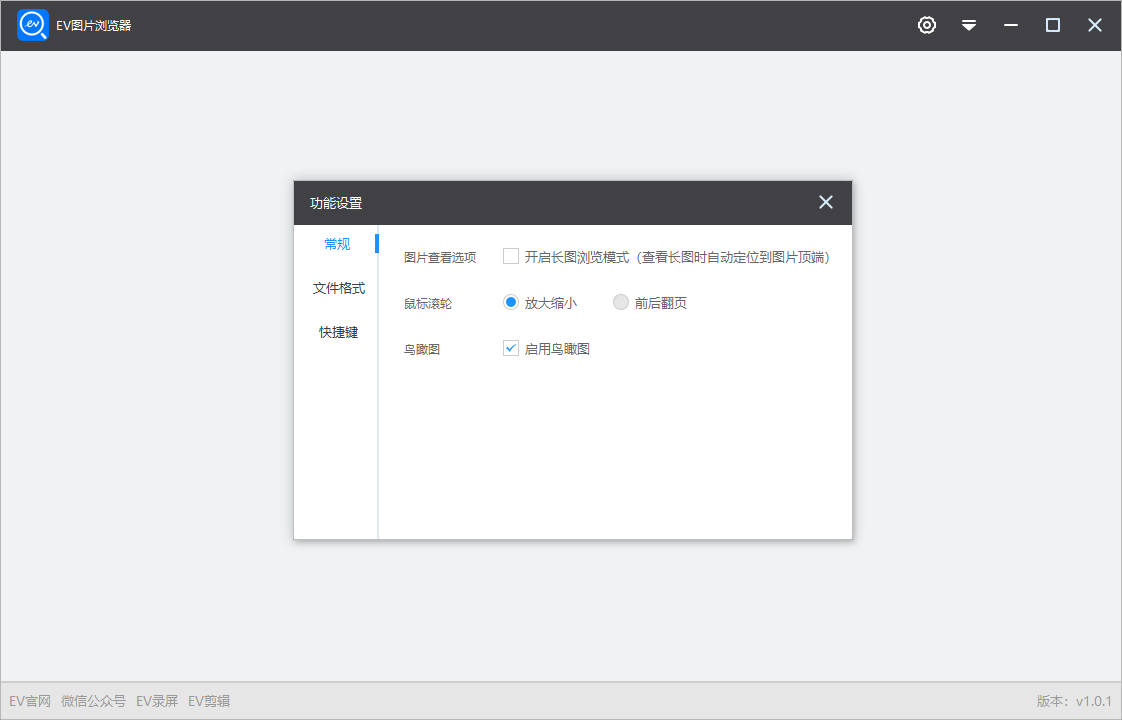Expand the title bar triangle dropdown menu
Viewport: 1122px width, 720px height.
tap(969, 25)
